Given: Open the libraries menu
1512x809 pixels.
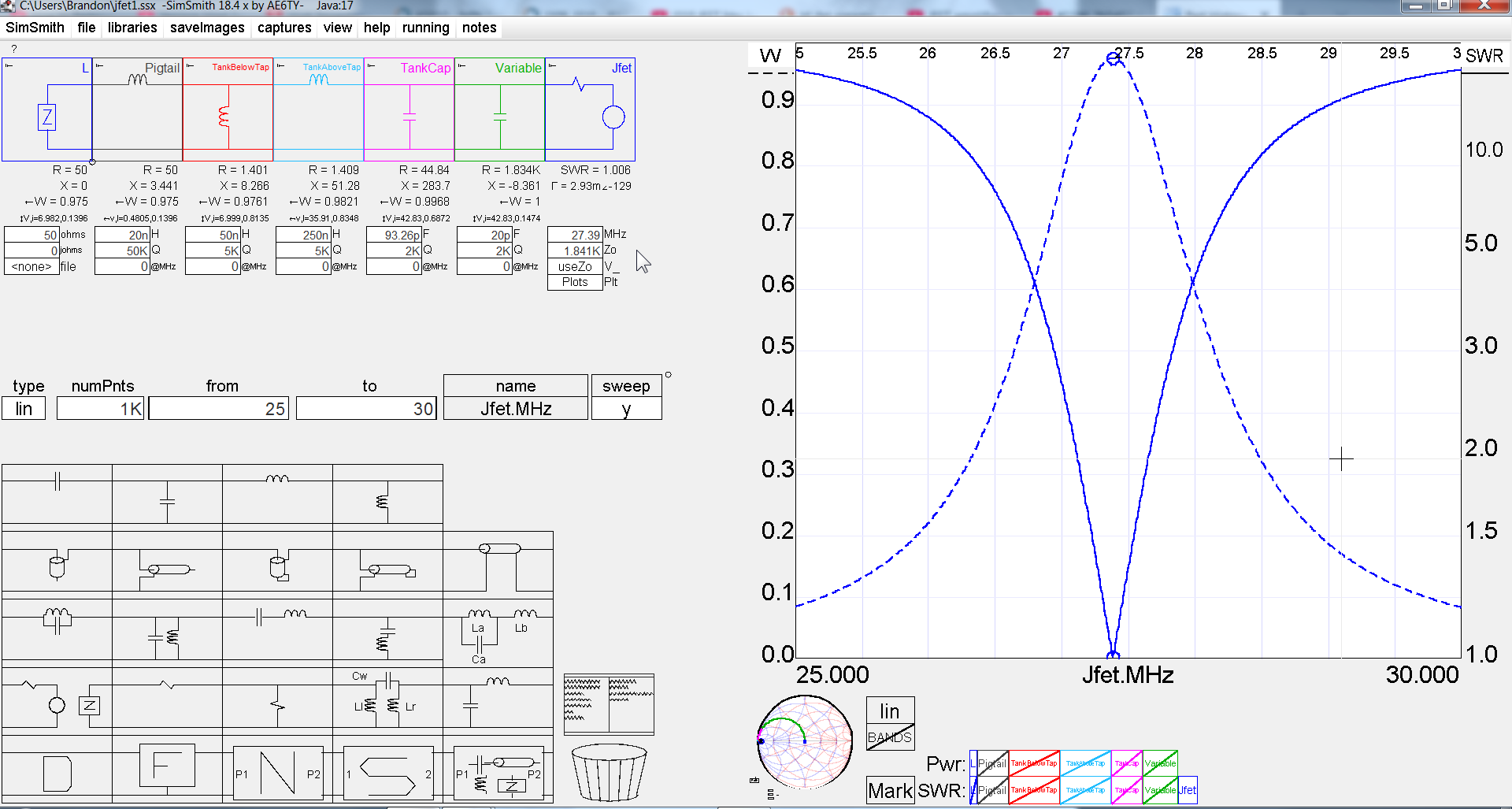Looking at the screenshot, I should [x=132, y=28].
